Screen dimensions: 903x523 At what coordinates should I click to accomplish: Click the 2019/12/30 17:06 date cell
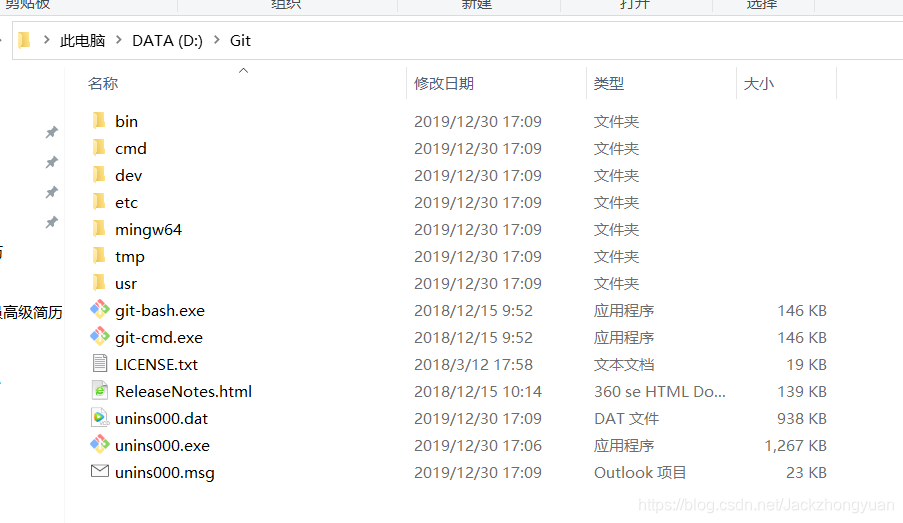coord(478,446)
